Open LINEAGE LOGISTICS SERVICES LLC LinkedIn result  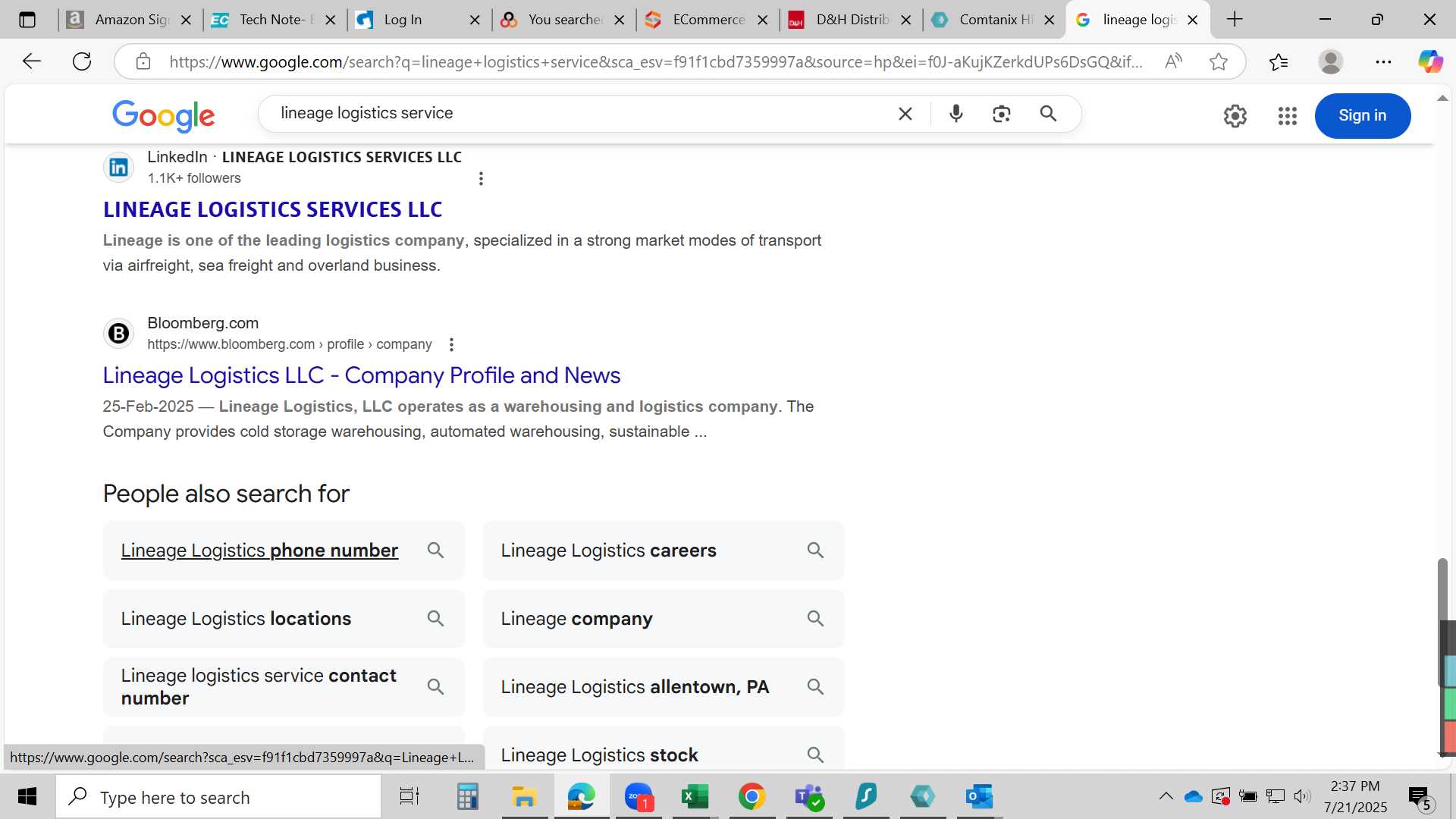click(272, 209)
